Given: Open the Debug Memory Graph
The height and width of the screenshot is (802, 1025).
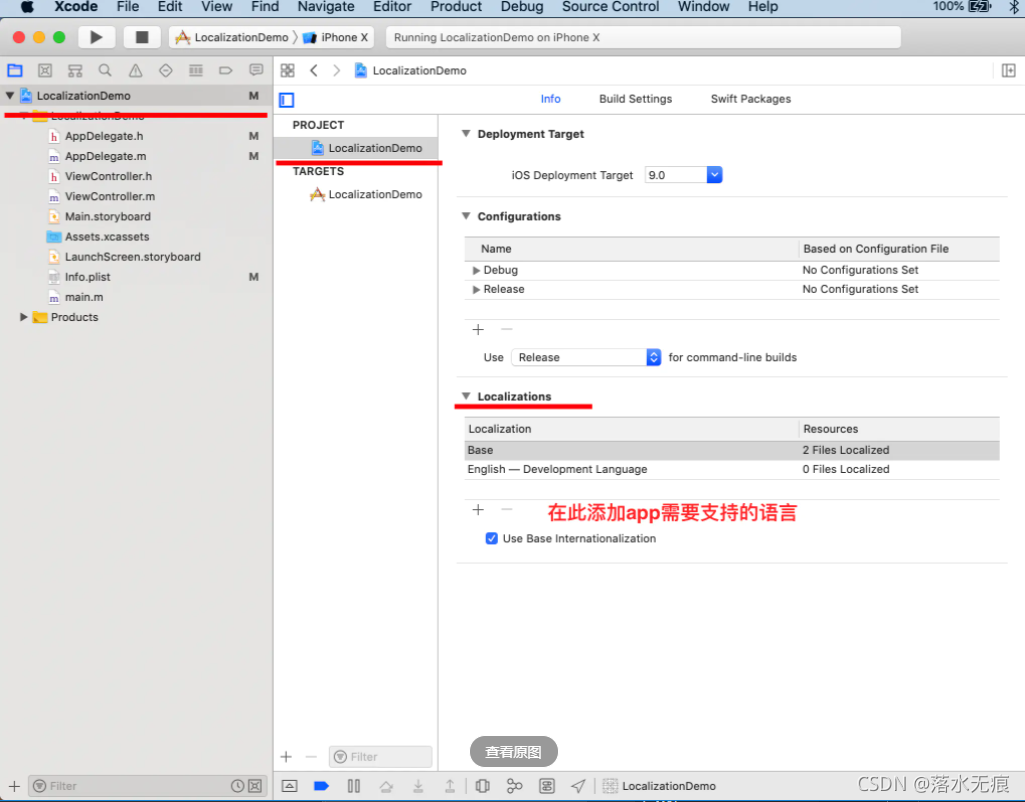Looking at the screenshot, I should pos(514,786).
